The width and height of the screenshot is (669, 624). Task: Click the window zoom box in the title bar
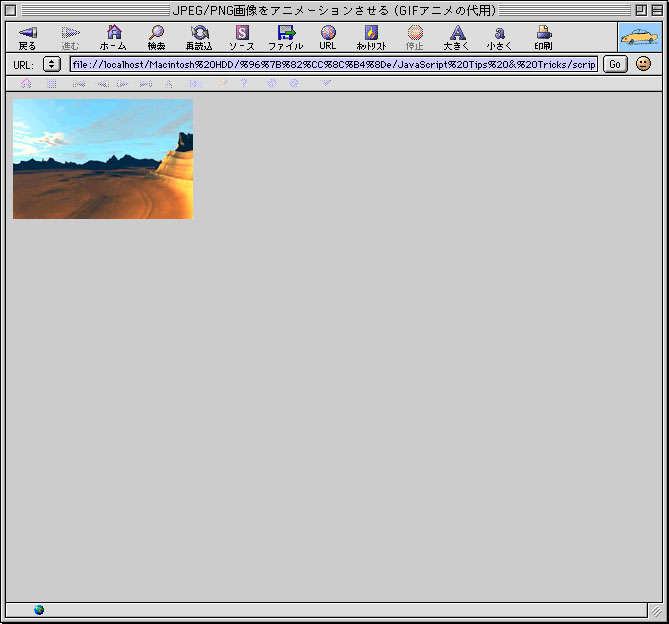coord(641,10)
